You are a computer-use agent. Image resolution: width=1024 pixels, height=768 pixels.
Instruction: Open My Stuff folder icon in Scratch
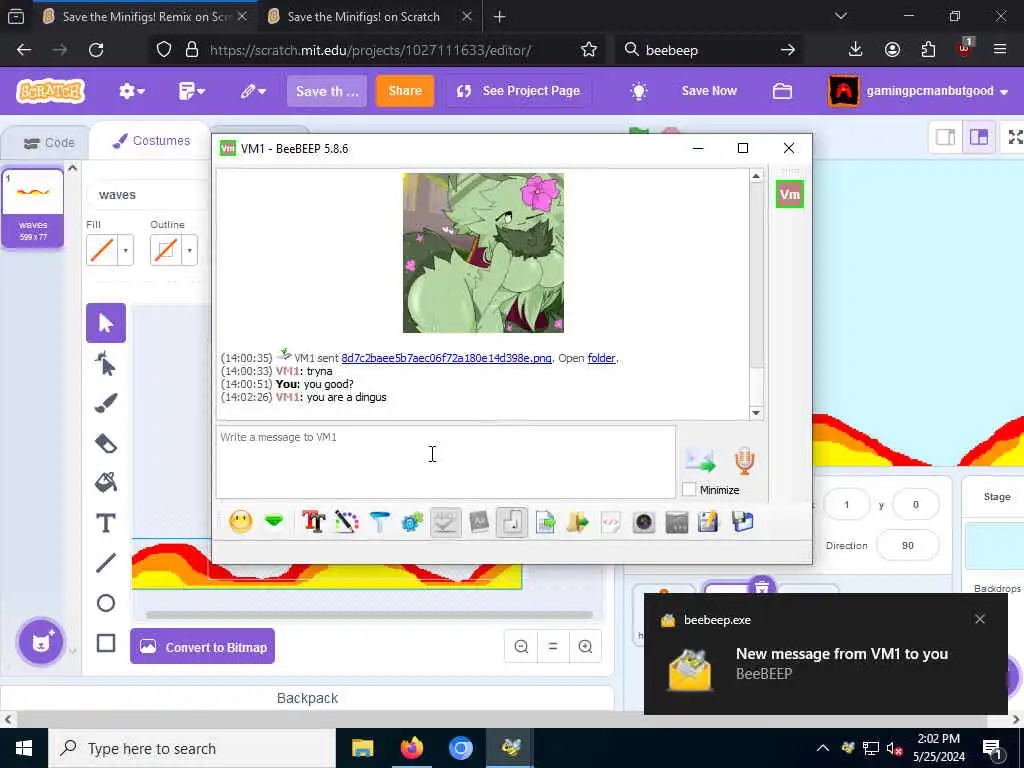tap(782, 91)
